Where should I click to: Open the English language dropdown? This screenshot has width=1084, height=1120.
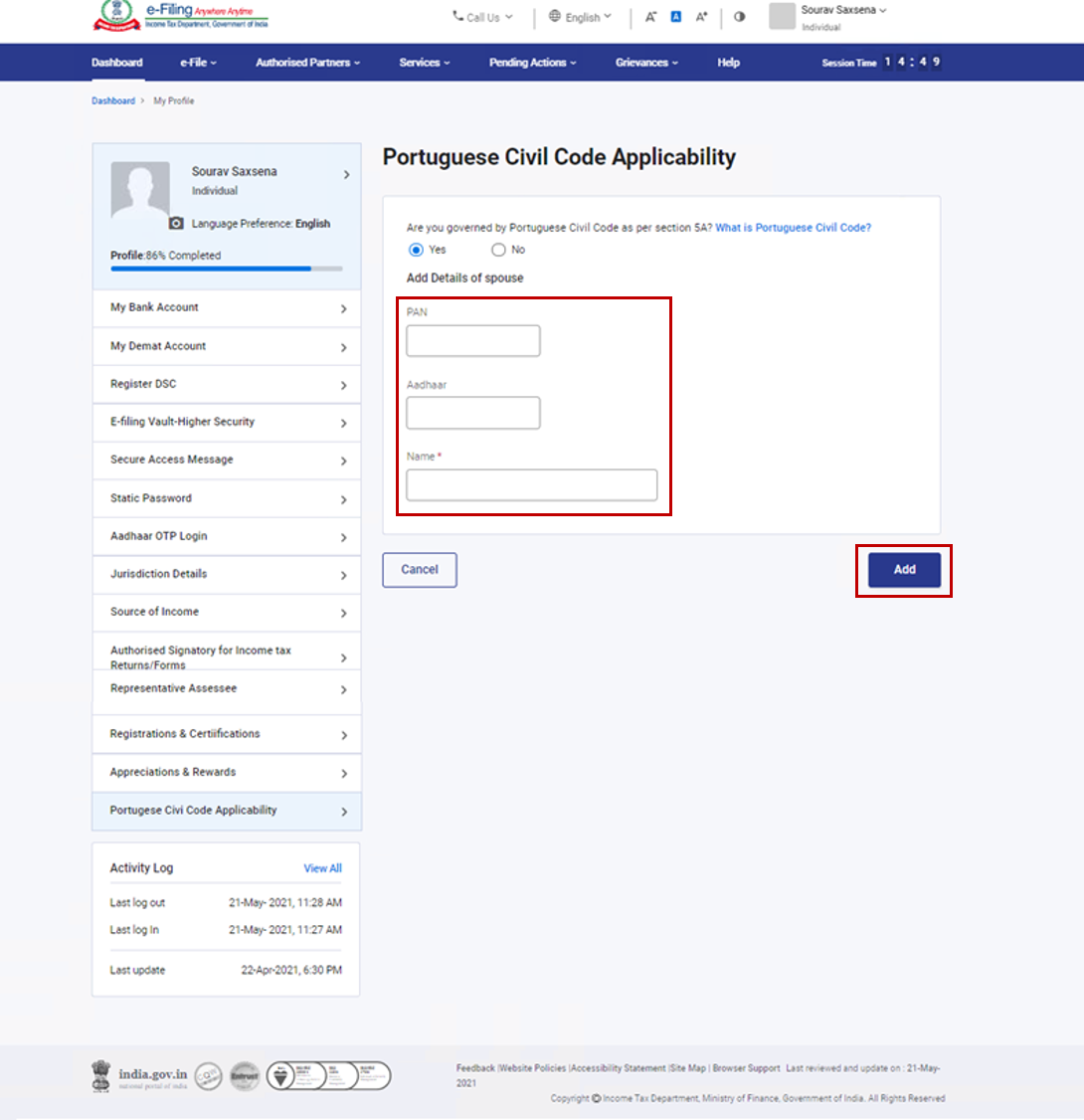pos(581,17)
